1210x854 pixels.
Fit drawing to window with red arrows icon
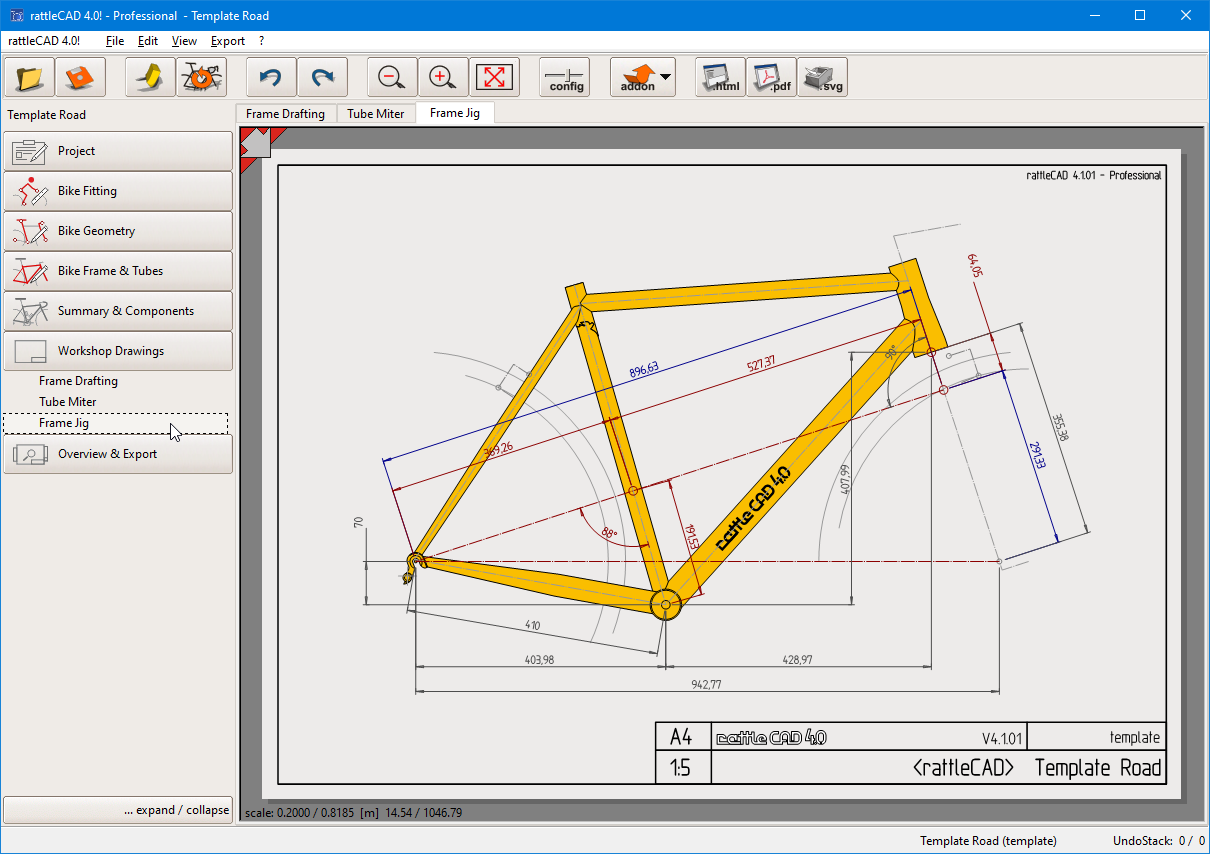494,77
